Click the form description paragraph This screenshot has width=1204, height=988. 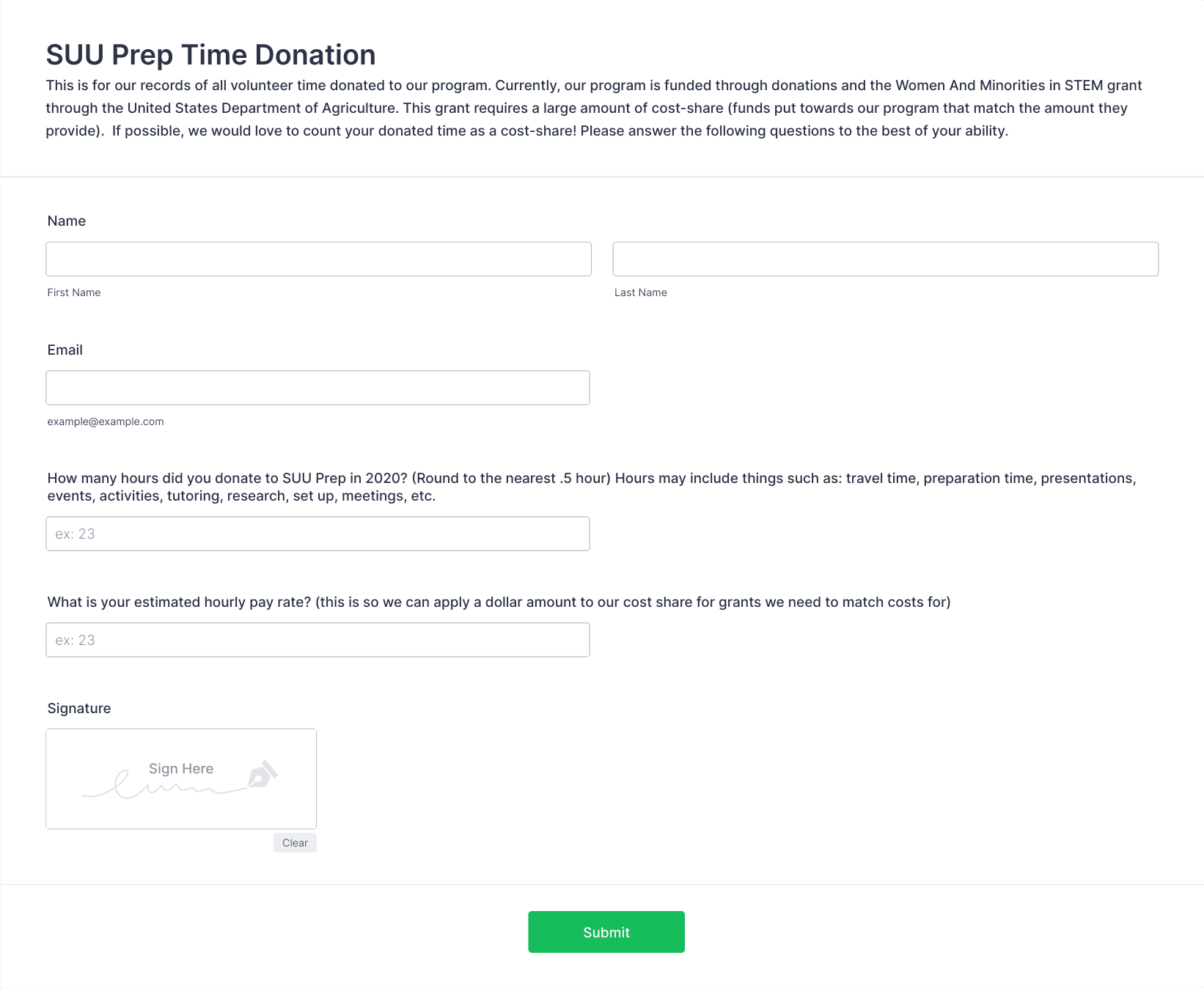pos(594,108)
